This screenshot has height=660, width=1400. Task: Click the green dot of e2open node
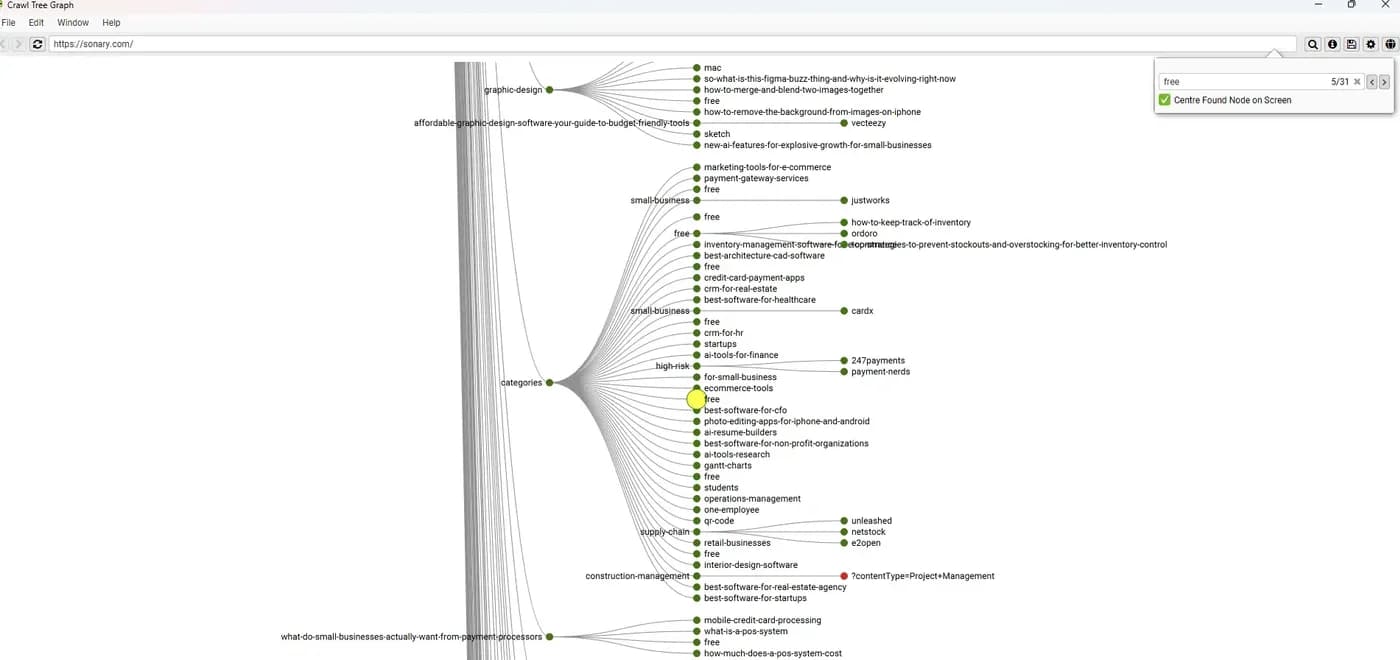pyautogui.click(x=844, y=543)
